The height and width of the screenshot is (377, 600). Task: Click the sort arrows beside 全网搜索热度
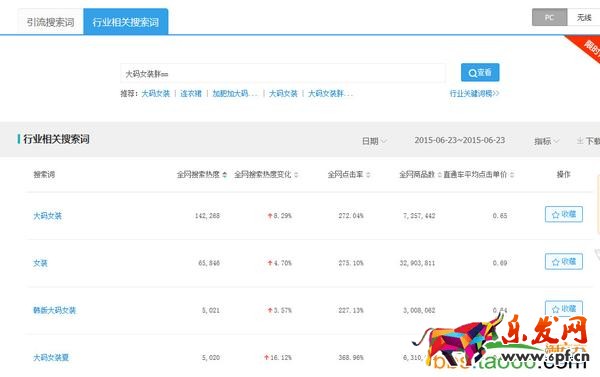(x=225, y=175)
